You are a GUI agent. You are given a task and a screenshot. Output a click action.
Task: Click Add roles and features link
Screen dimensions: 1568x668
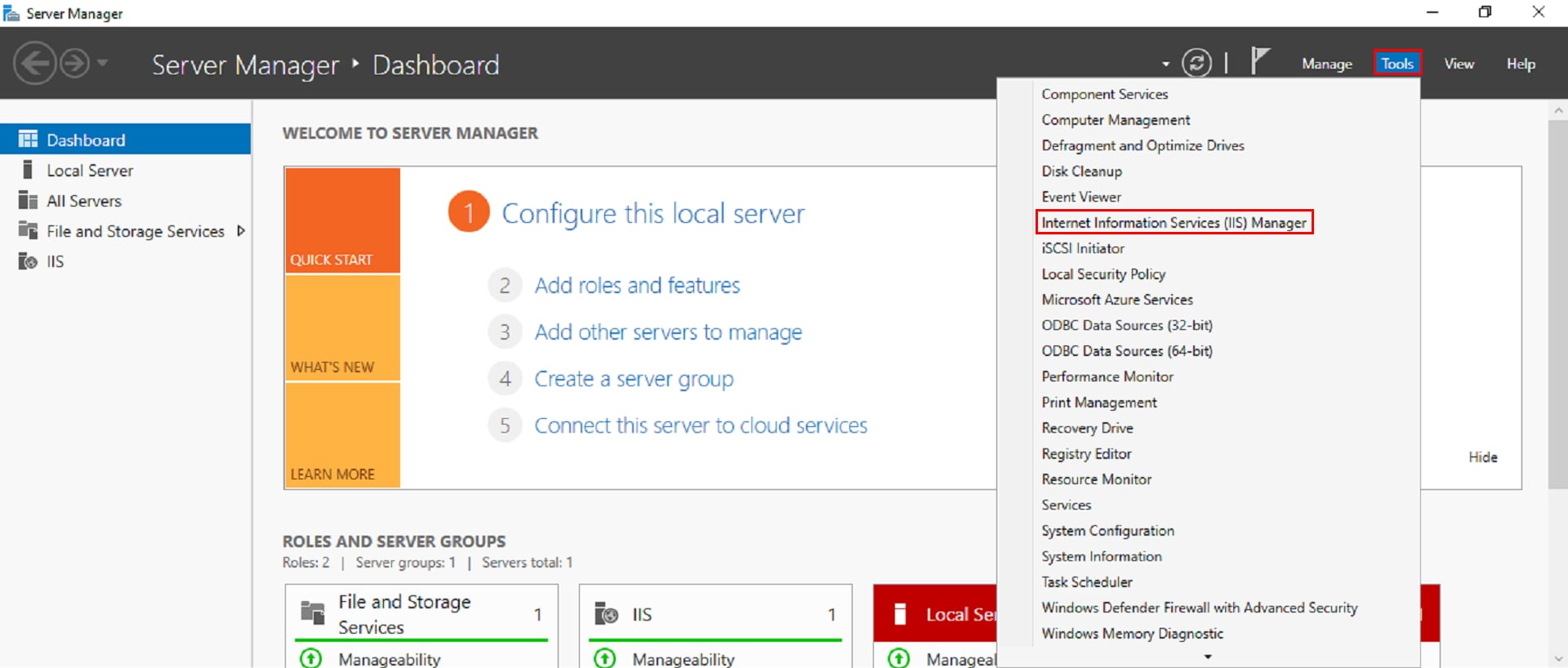637,285
